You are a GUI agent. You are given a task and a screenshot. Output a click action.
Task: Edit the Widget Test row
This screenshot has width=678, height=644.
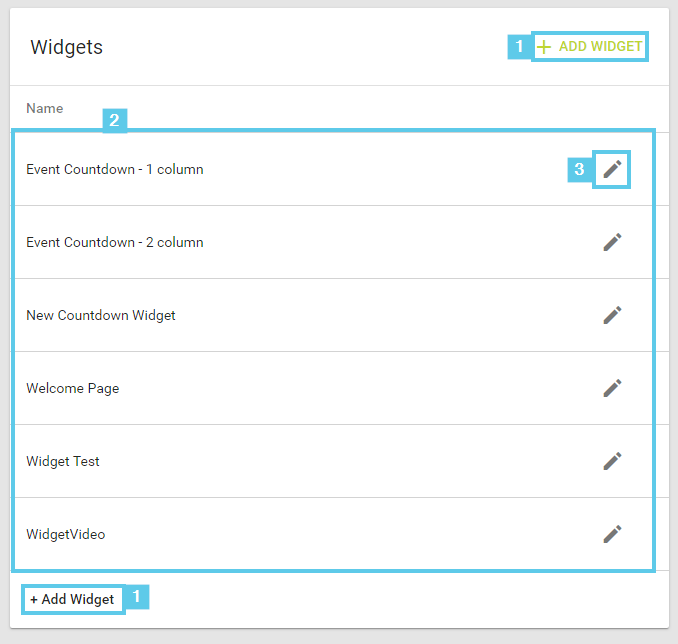612,461
